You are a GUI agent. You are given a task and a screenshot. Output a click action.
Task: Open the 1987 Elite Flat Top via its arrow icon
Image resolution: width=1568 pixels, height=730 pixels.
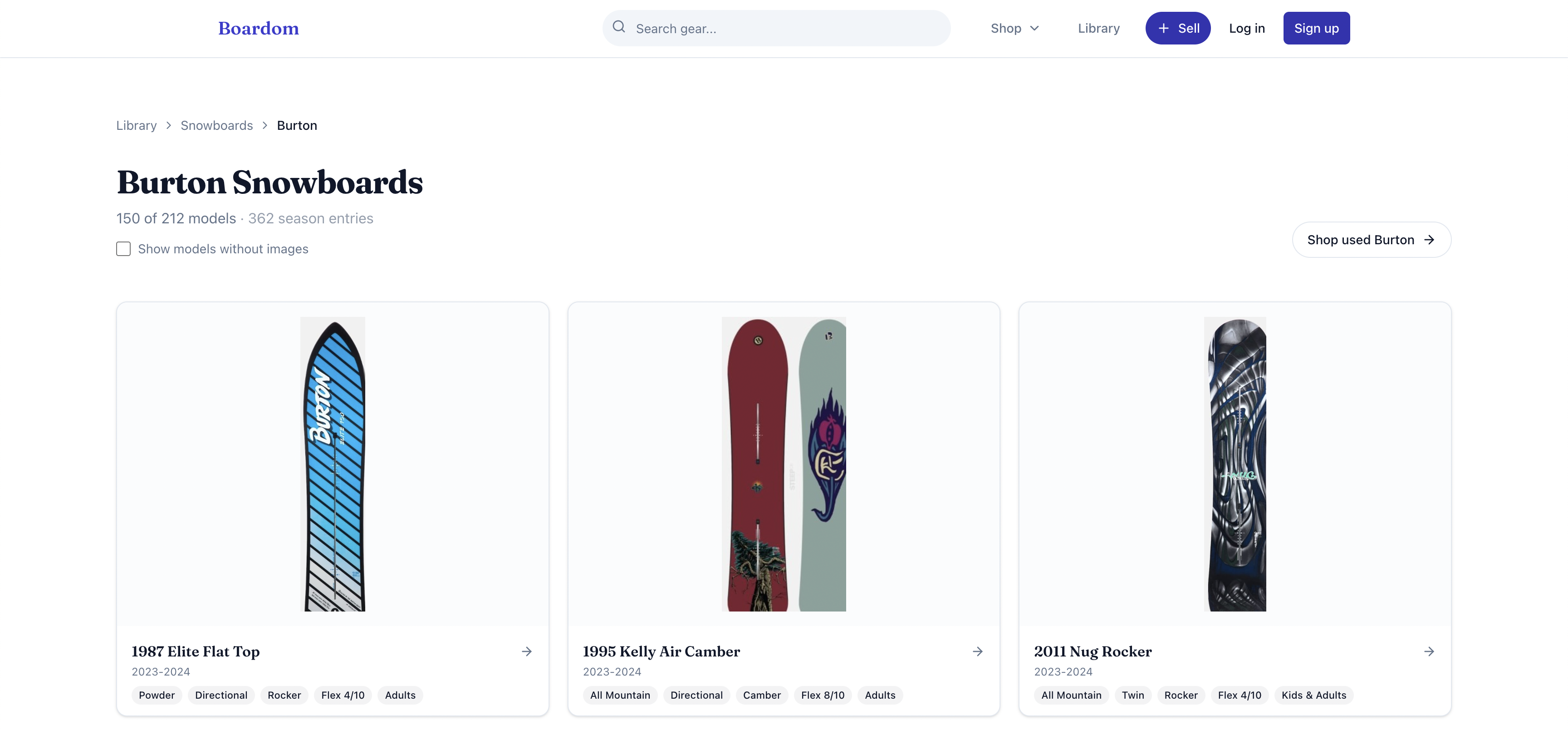tap(527, 651)
